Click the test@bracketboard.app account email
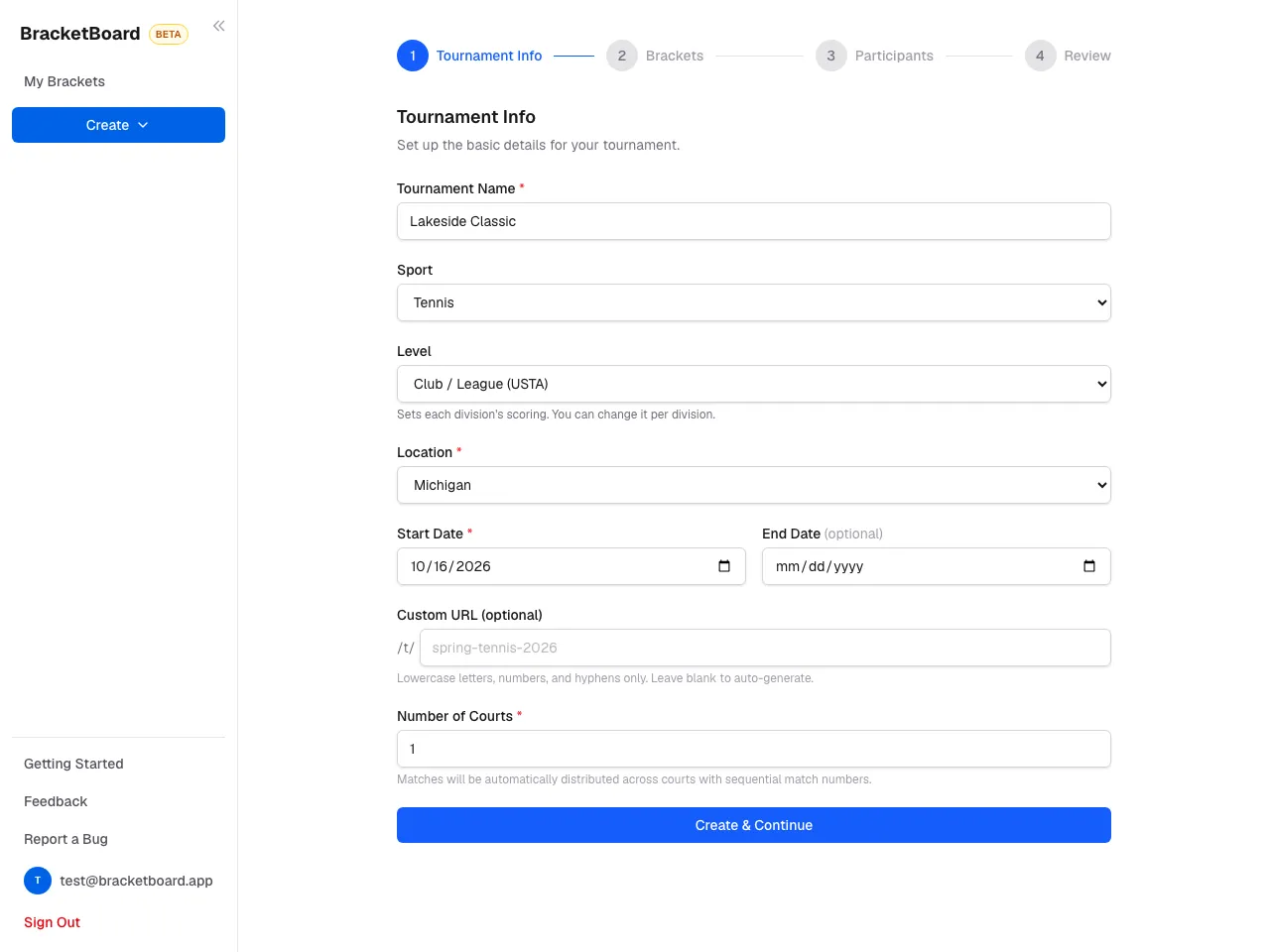This screenshot has height=952, width=1270. pos(136,881)
